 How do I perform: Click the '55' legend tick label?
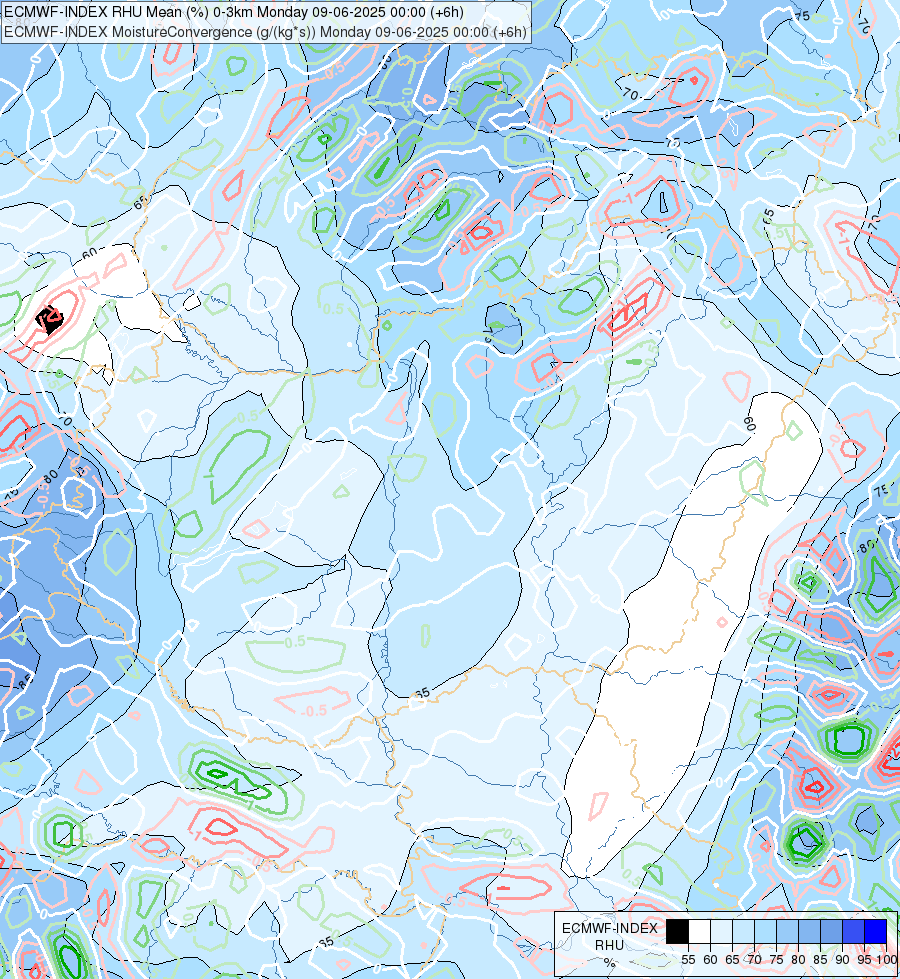click(688, 960)
